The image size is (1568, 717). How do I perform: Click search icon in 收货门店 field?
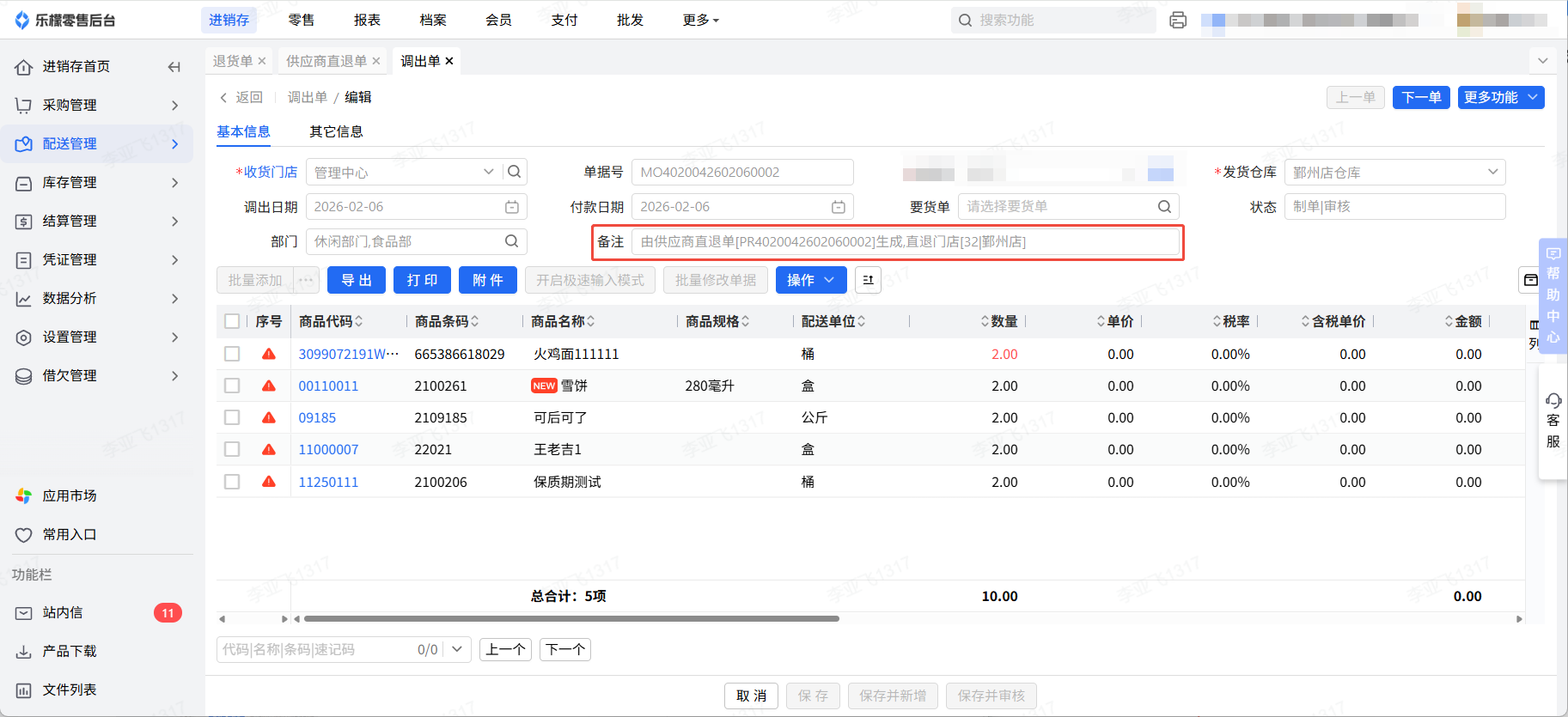(x=514, y=172)
